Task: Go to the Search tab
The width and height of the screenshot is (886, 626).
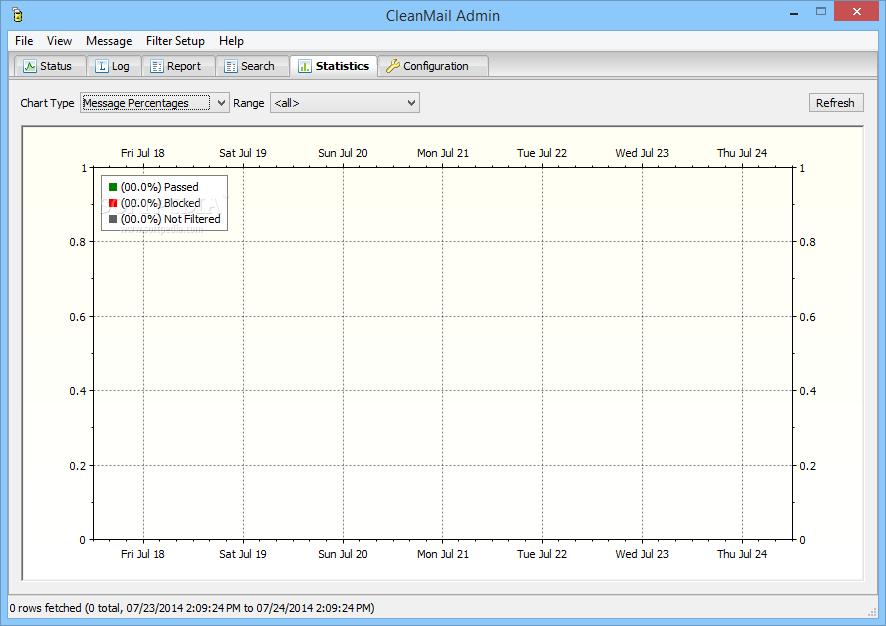Action: [251, 66]
